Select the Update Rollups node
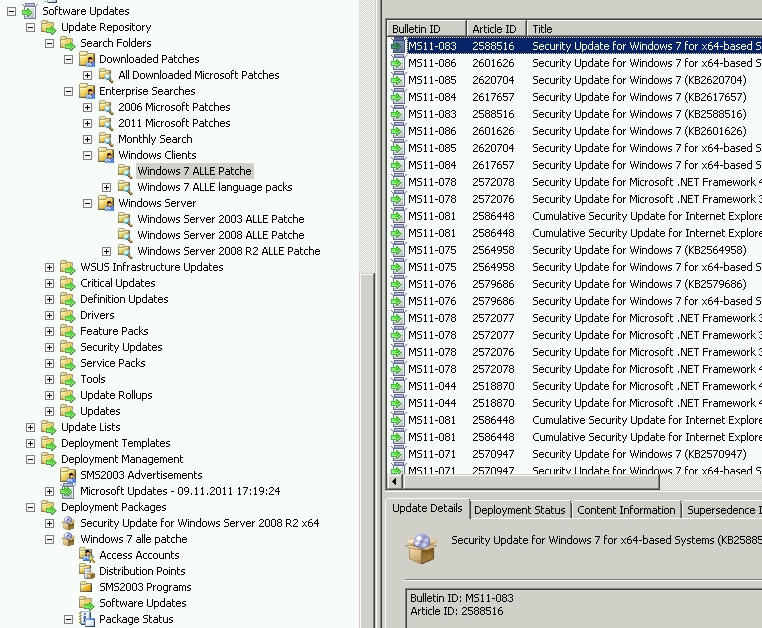 tap(116, 396)
